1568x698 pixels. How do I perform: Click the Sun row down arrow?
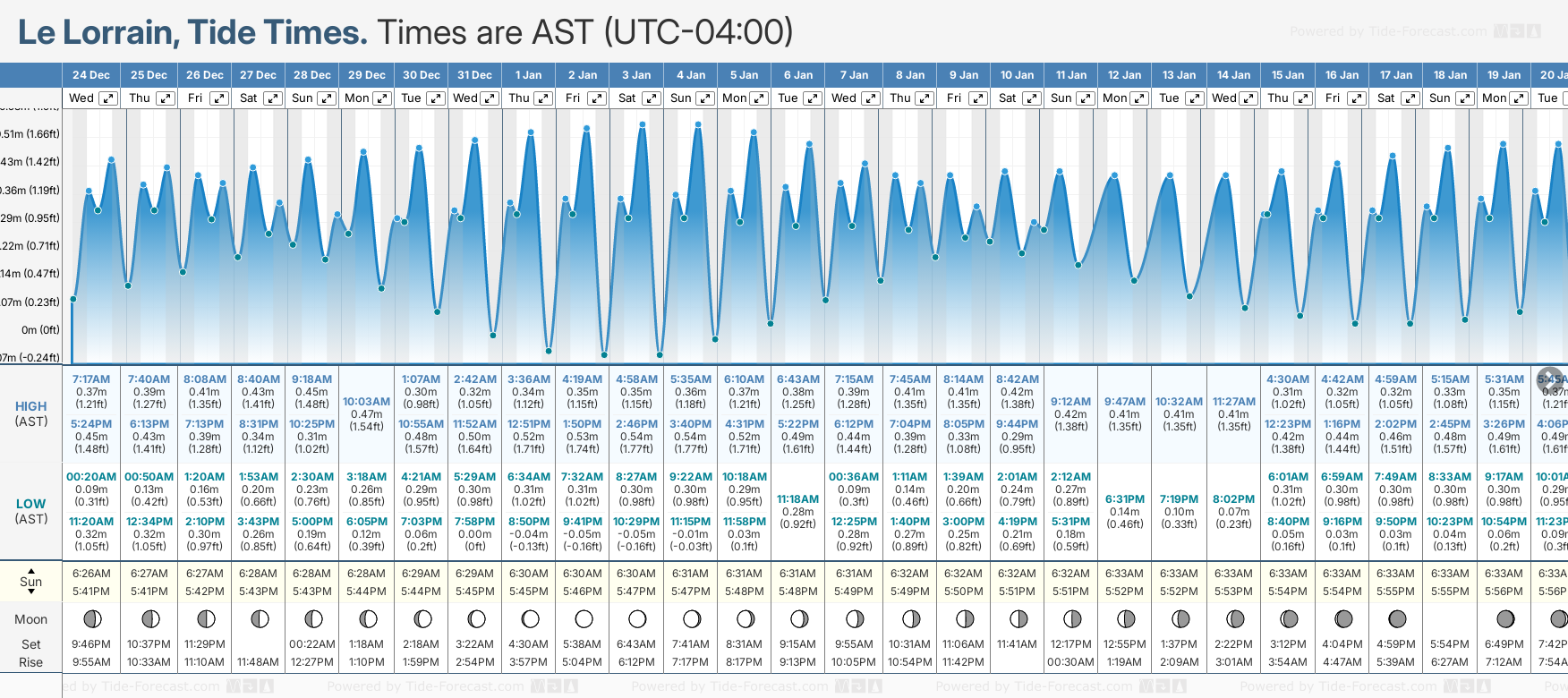point(31,592)
